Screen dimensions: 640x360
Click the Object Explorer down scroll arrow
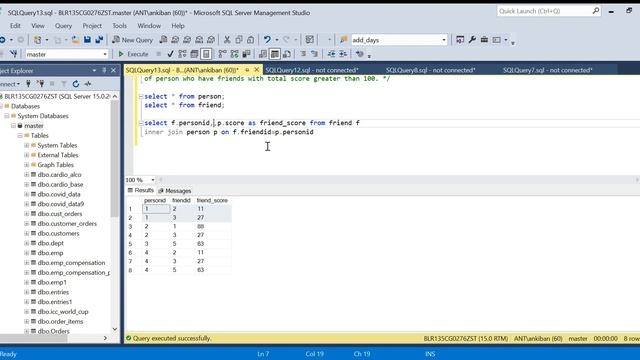(x=115, y=329)
